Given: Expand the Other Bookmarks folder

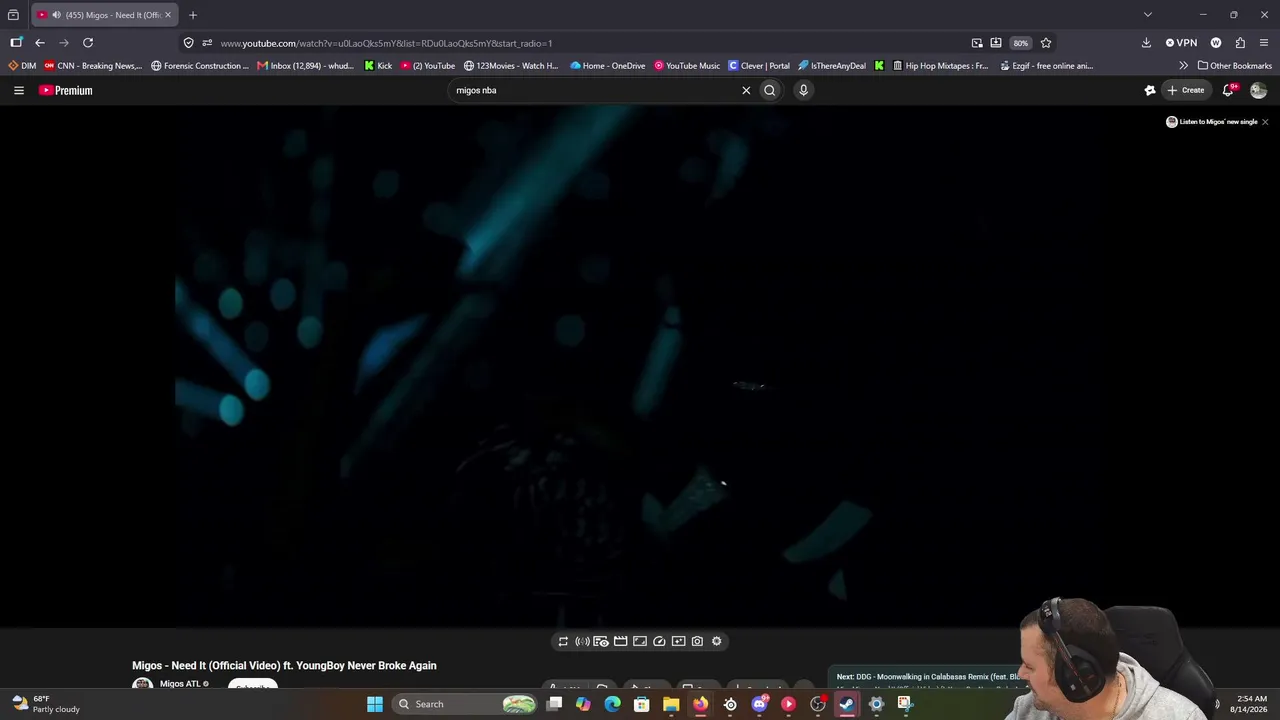Looking at the screenshot, I should [x=1235, y=66].
